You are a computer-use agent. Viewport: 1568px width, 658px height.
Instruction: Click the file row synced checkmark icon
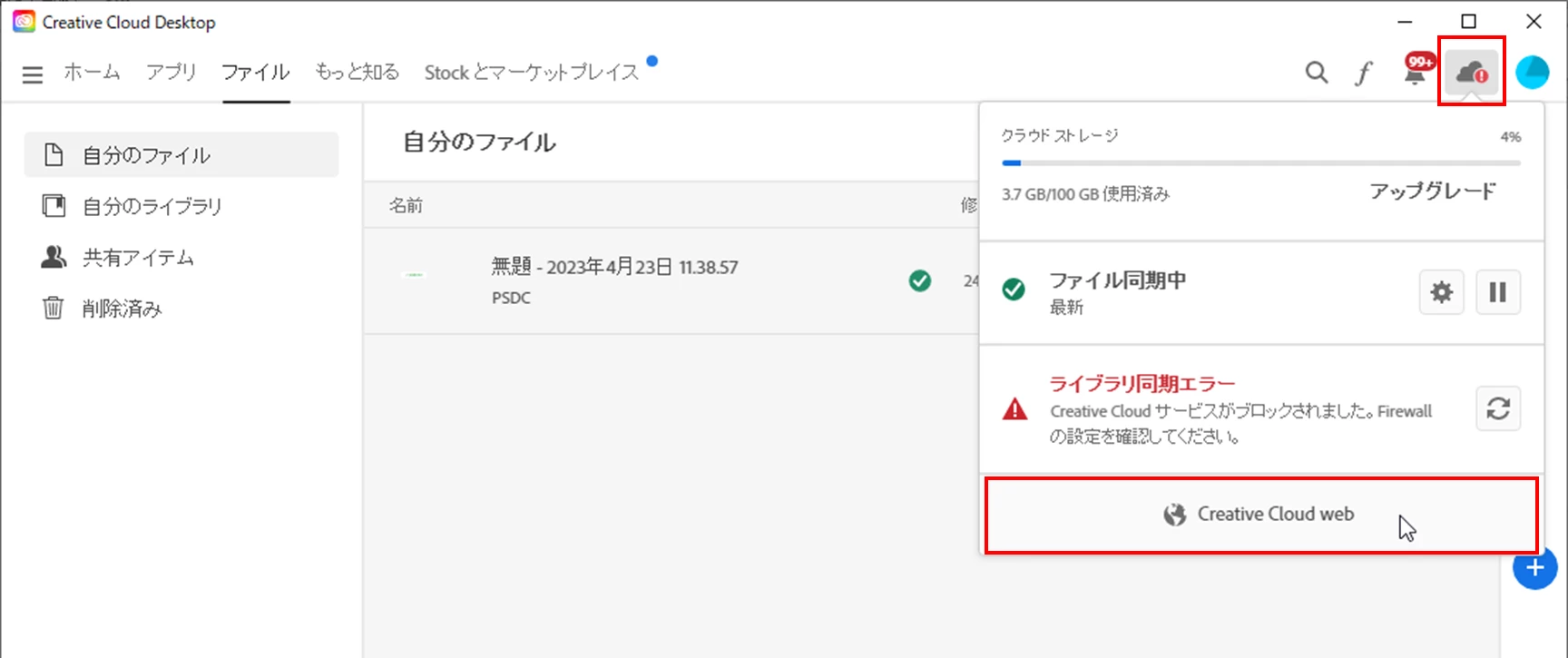click(x=919, y=281)
